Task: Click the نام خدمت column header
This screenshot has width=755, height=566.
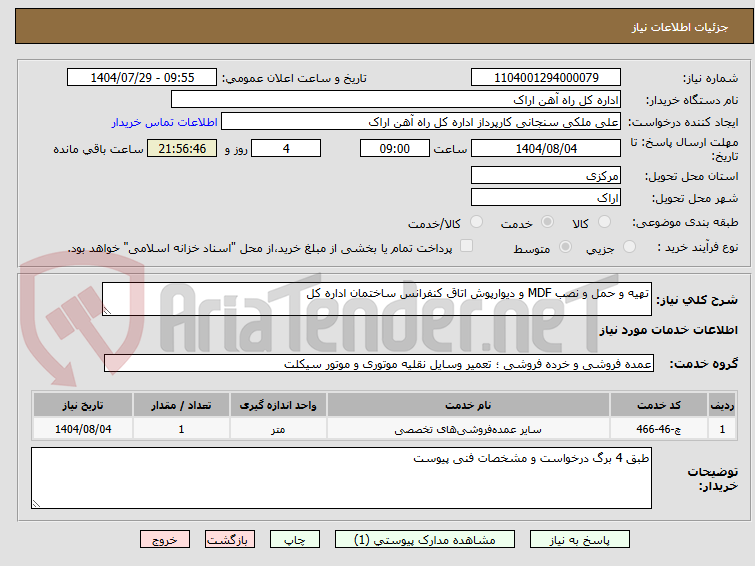Action: 468,405
